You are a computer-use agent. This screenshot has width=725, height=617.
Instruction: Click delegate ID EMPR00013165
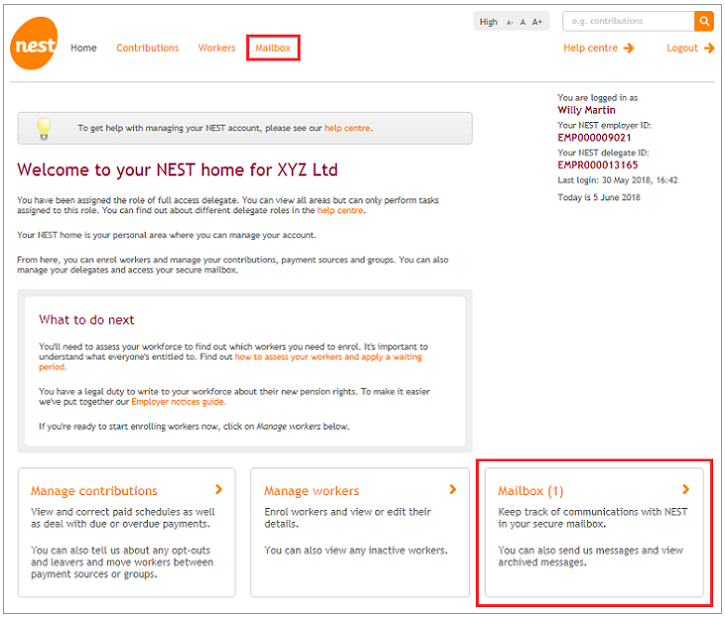[x=597, y=165]
